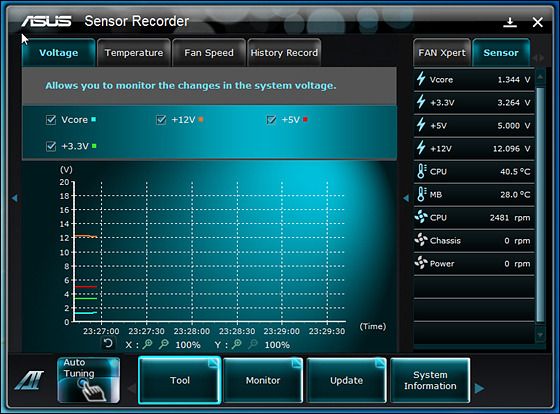This screenshot has width=560, height=414.
Task: Click the CPU thermometer icon
Action: (421, 171)
